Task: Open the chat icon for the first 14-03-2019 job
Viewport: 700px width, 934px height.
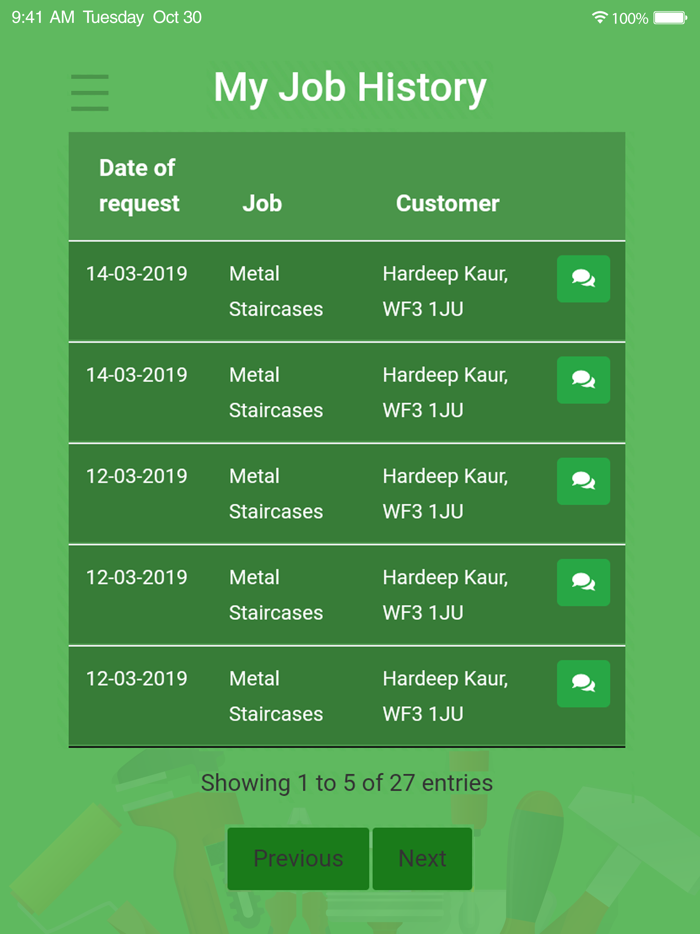Action: [583, 279]
